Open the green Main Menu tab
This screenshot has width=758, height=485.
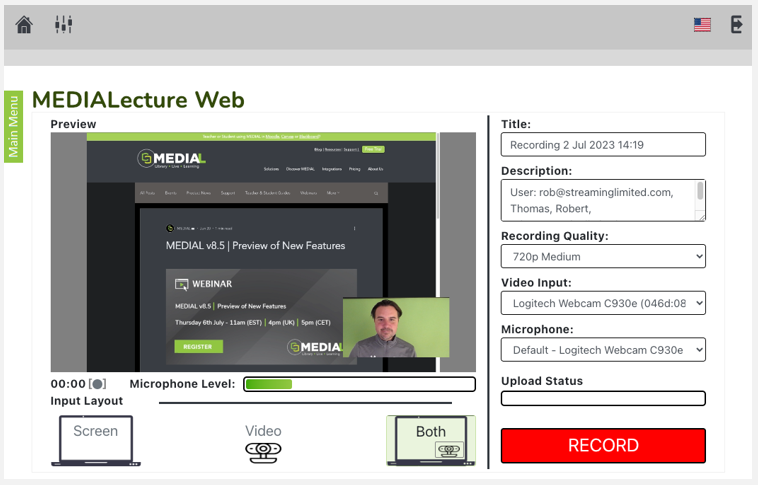point(14,127)
